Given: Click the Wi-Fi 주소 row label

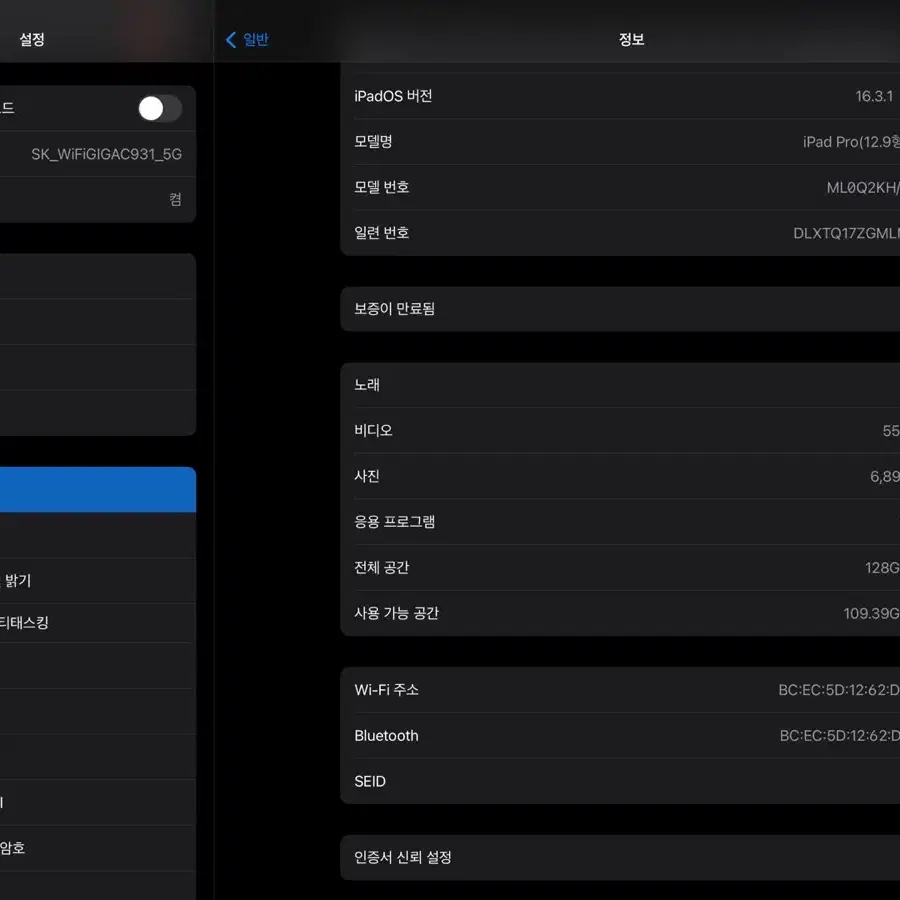Looking at the screenshot, I should (x=386, y=690).
